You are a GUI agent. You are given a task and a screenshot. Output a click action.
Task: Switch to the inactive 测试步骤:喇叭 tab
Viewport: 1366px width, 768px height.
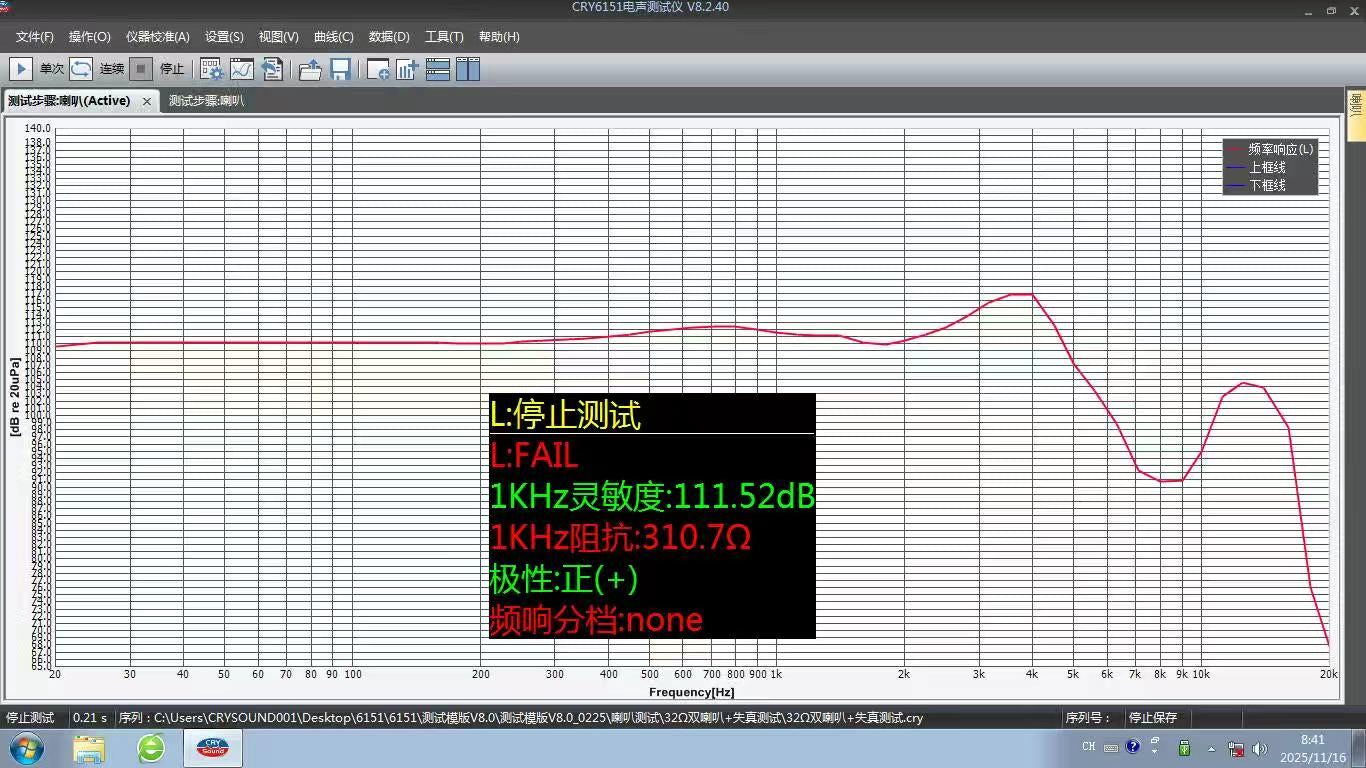tap(206, 101)
